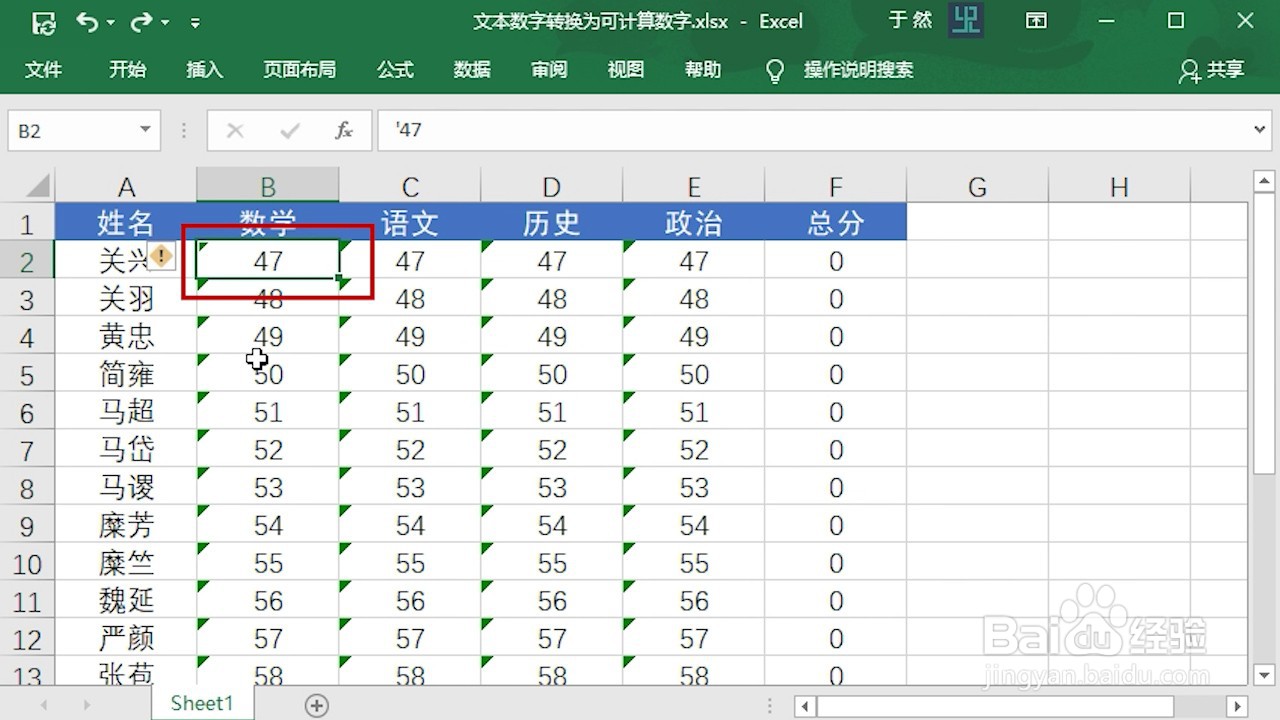Switch to the 插入 ribbon tab
Image resolution: width=1280 pixels, height=720 pixels.
(x=204, y=70)
